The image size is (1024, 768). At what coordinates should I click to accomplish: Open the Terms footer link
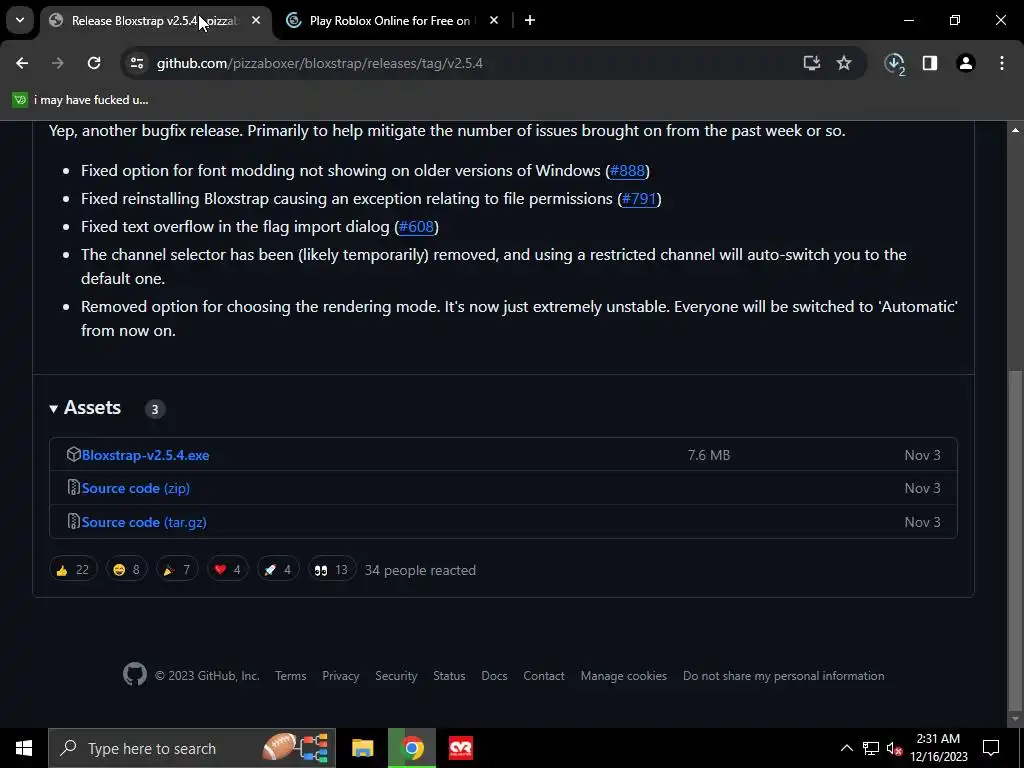pos(291,676)
